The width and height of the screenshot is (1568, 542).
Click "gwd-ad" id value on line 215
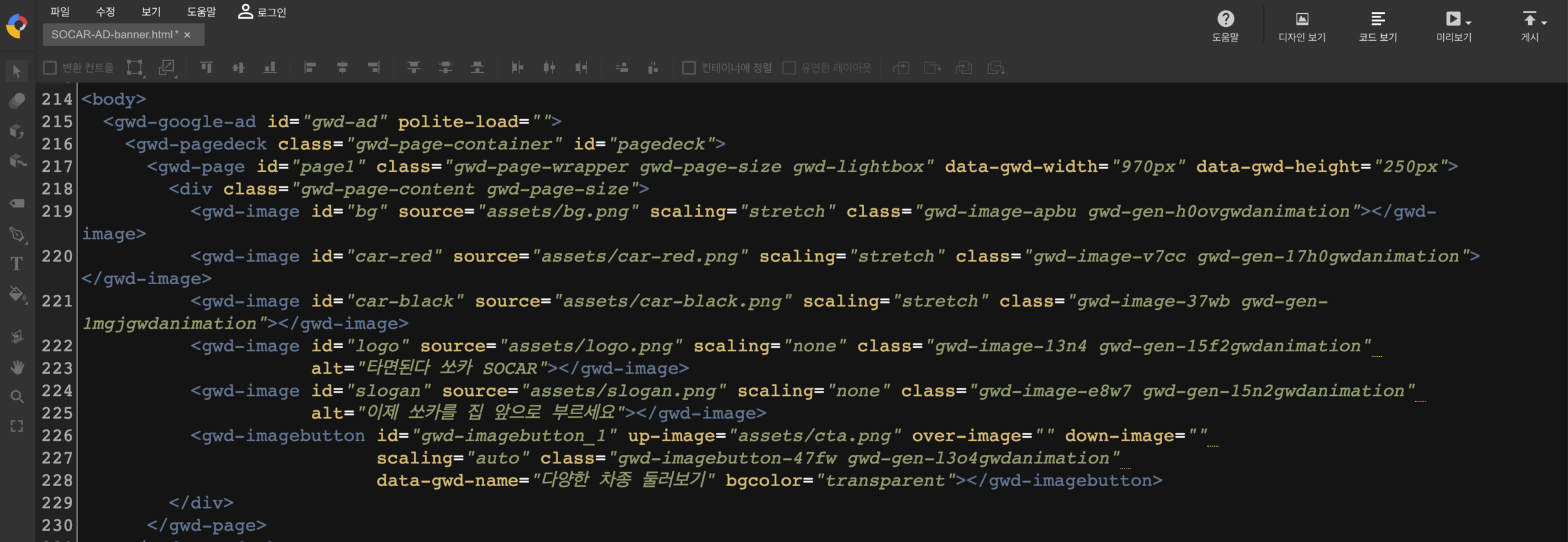345,122
